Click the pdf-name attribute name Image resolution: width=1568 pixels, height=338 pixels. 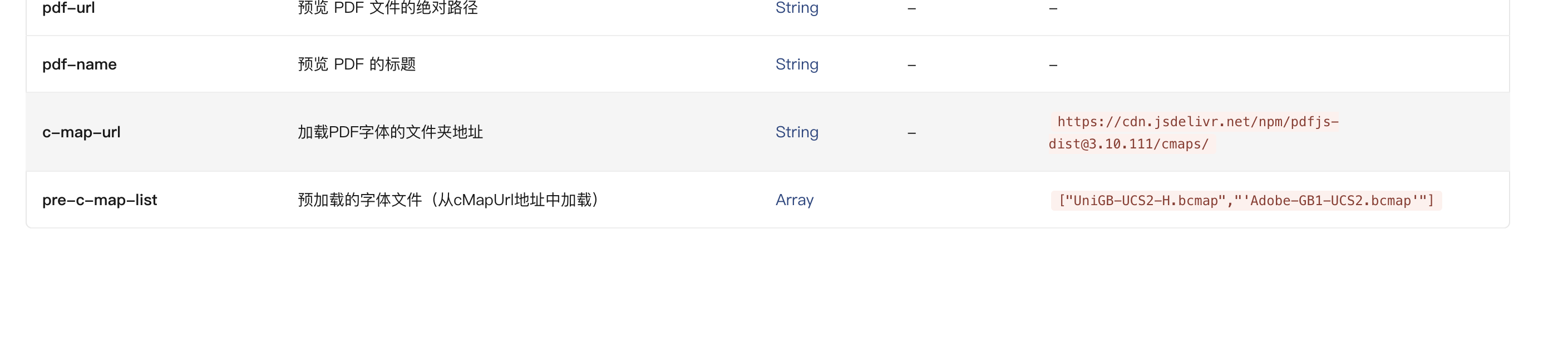click(79, 64)
